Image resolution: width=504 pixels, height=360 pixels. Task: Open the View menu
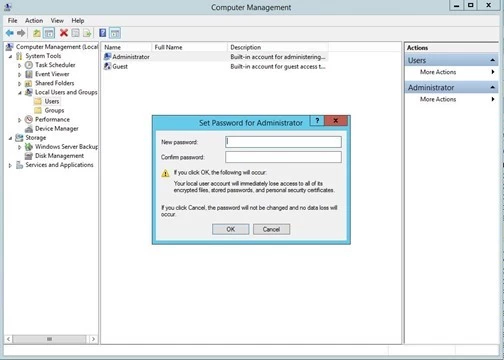click(x=57, y=21)
